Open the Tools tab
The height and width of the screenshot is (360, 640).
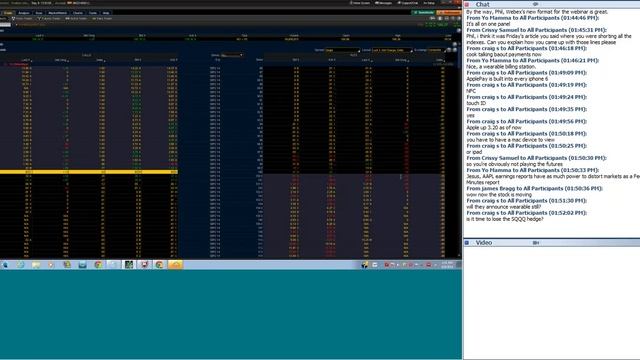[93, 13]
